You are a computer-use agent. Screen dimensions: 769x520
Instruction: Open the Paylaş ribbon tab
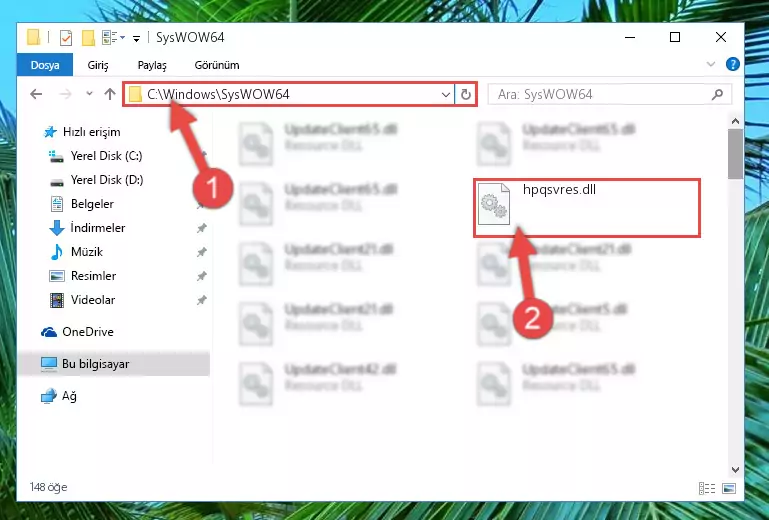point(152,65)
